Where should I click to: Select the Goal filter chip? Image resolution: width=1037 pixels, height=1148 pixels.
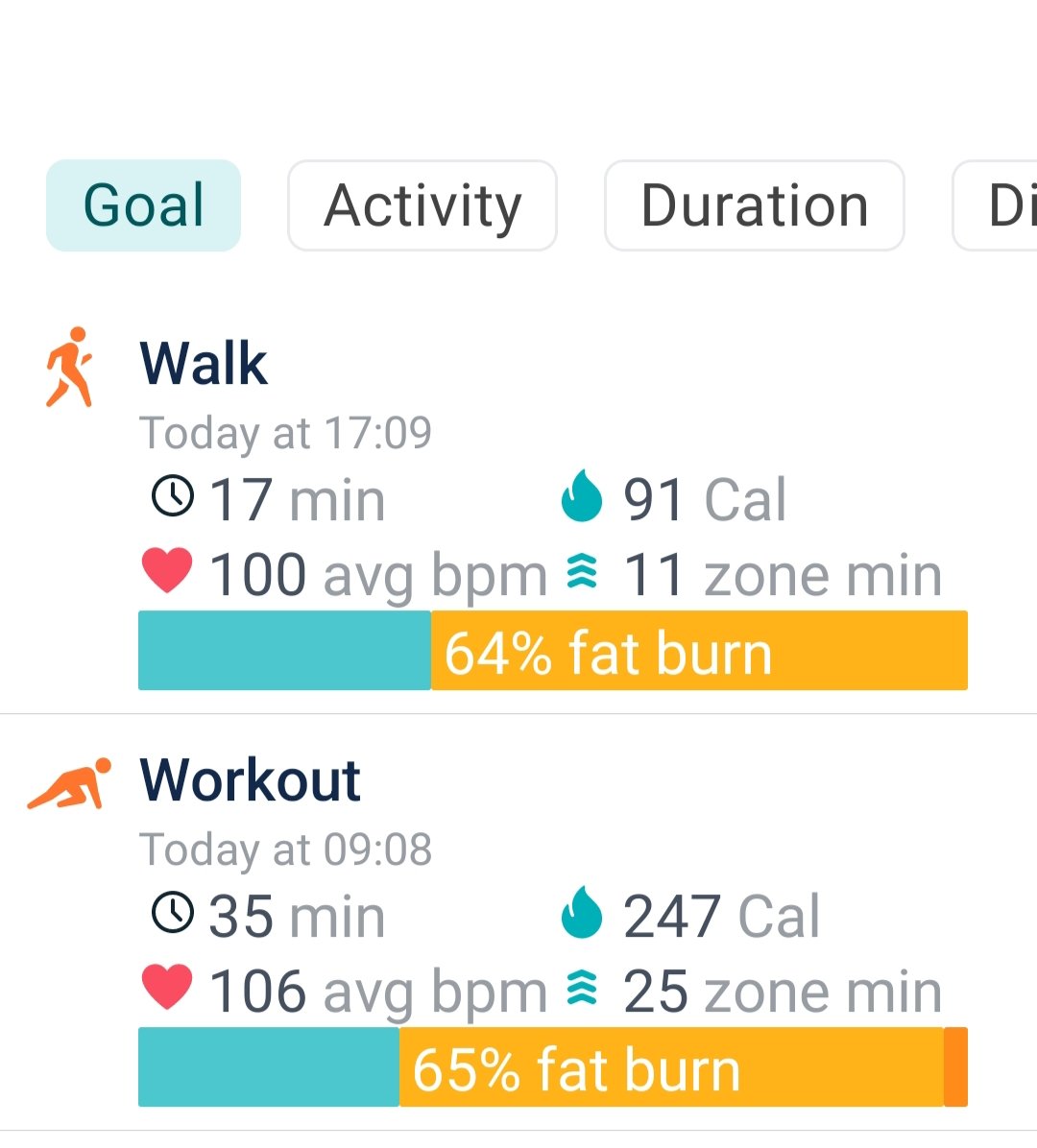144,205
